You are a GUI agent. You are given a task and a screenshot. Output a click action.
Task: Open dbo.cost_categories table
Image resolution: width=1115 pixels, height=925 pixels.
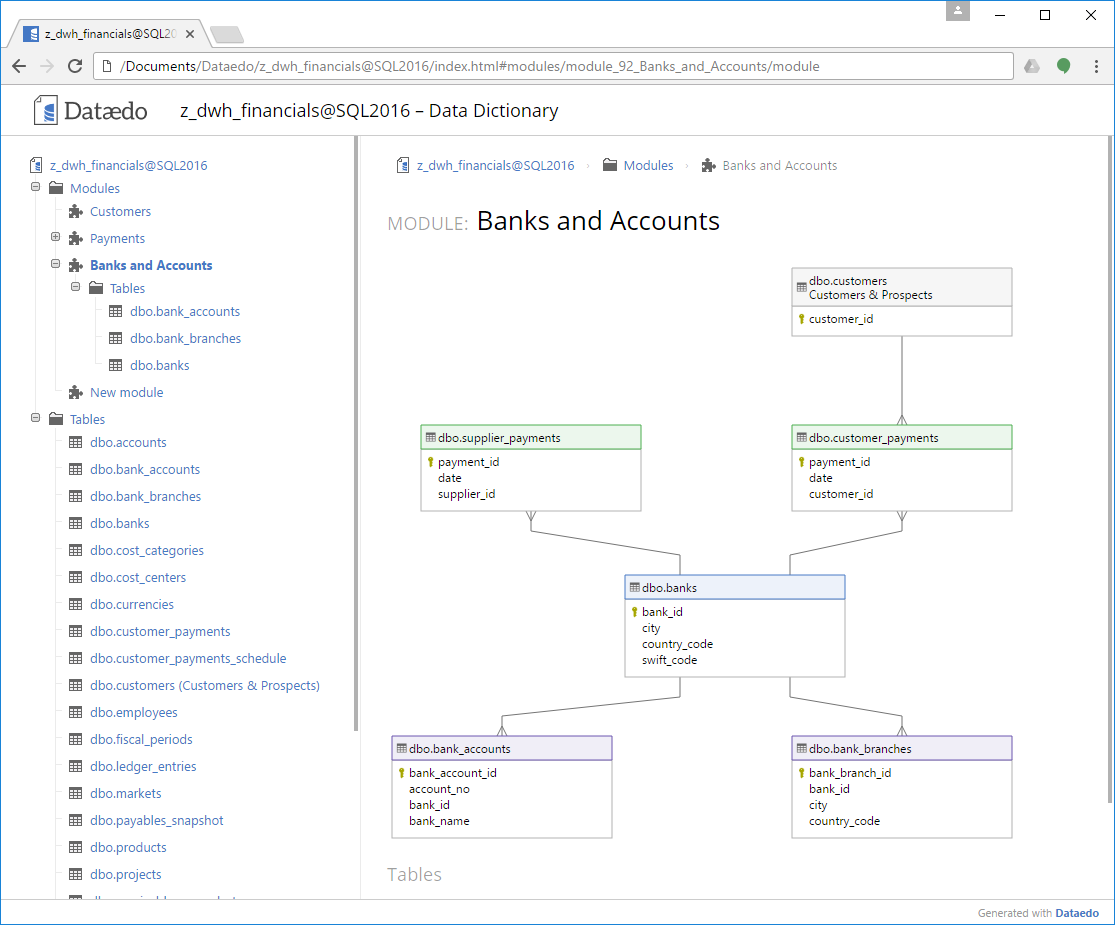pyautogui.click(x=146, y=550)
